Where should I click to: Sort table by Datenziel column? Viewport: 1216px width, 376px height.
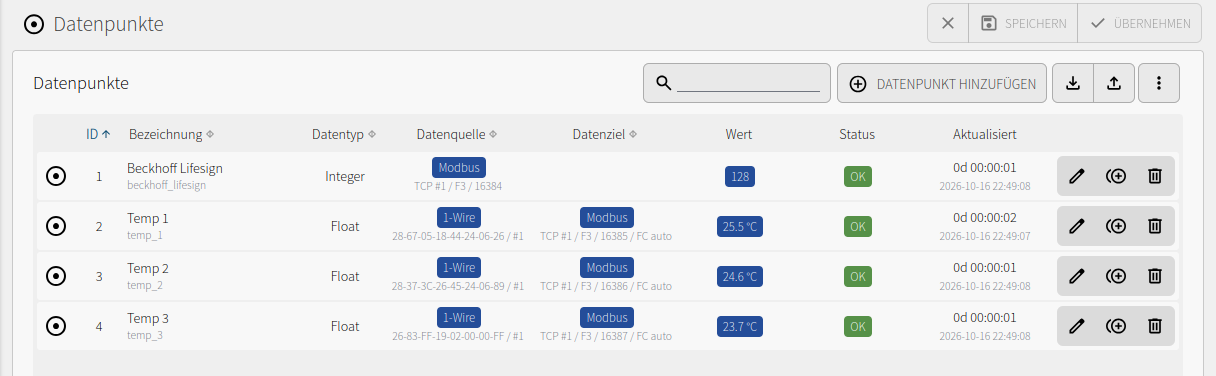coord(605,134)
